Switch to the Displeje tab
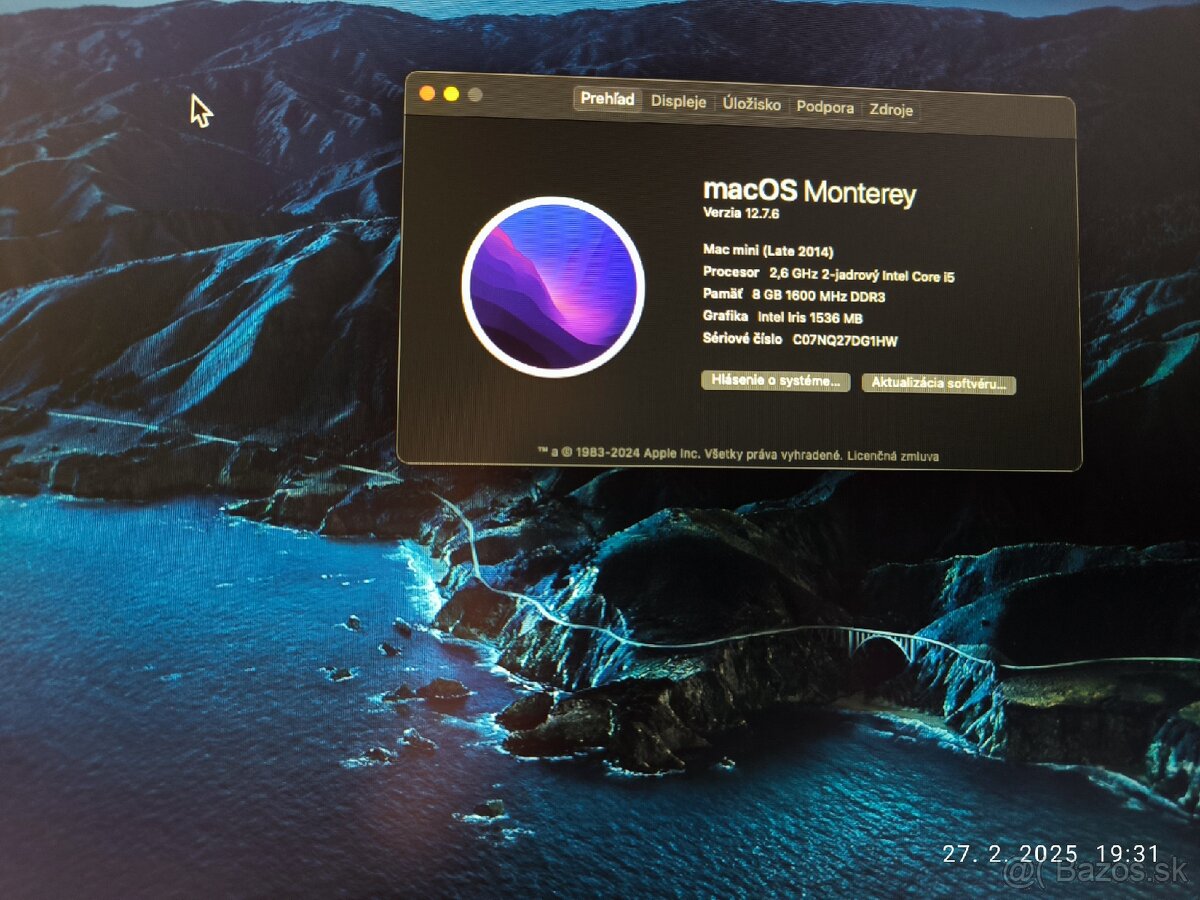The height and width of the screenshot is (900, 1200). pos(677,101)
